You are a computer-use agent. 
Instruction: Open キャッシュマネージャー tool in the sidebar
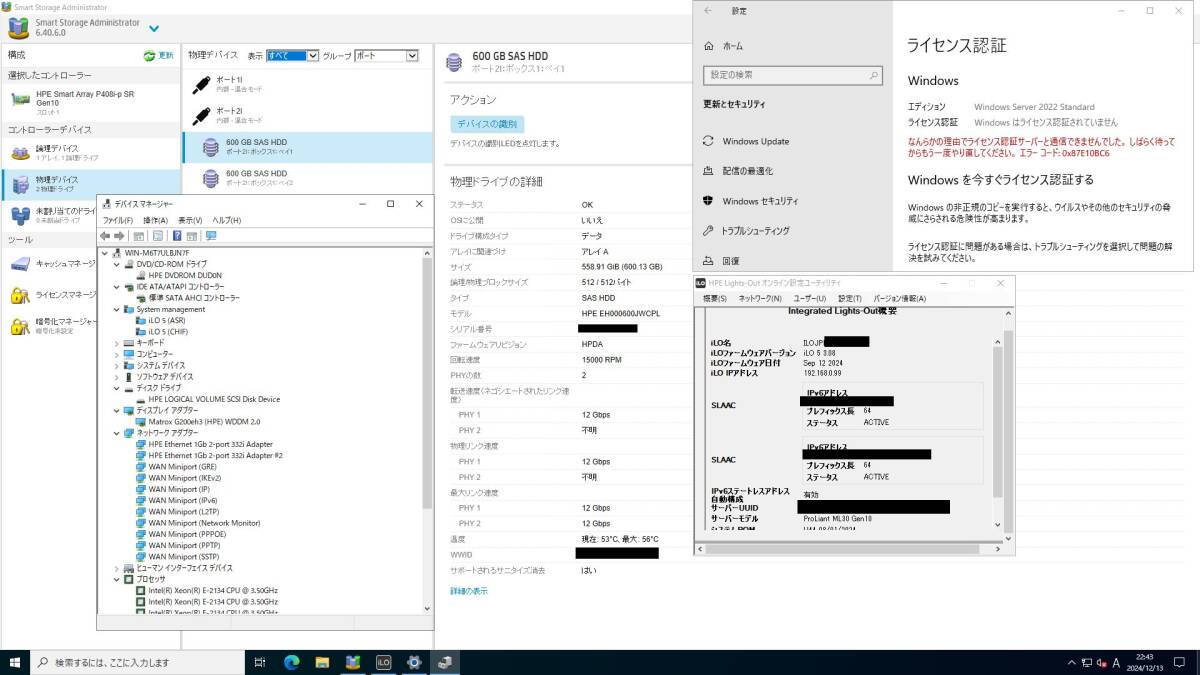coord(50,264)
